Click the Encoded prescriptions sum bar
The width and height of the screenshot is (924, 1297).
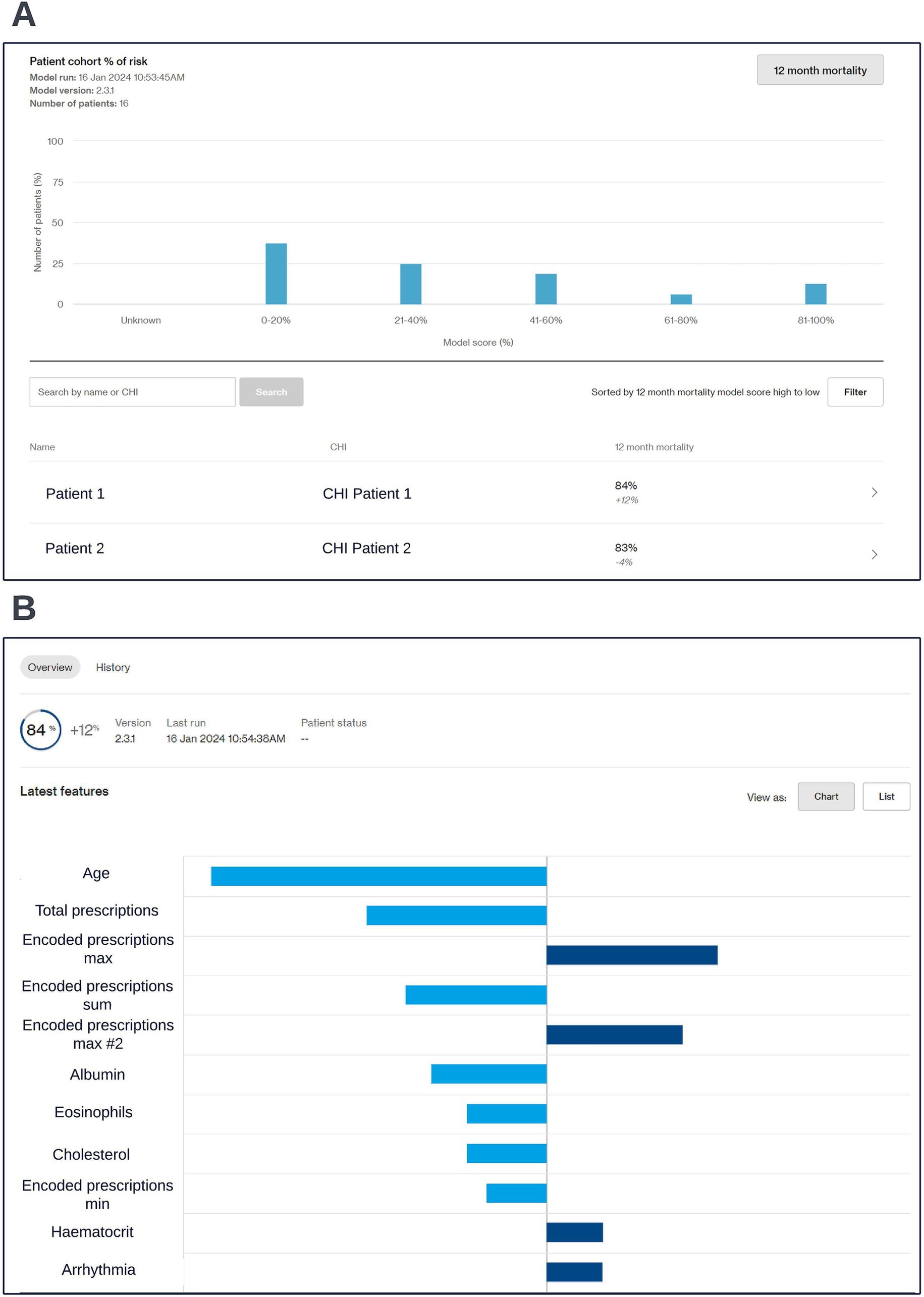tap(476, 995)
